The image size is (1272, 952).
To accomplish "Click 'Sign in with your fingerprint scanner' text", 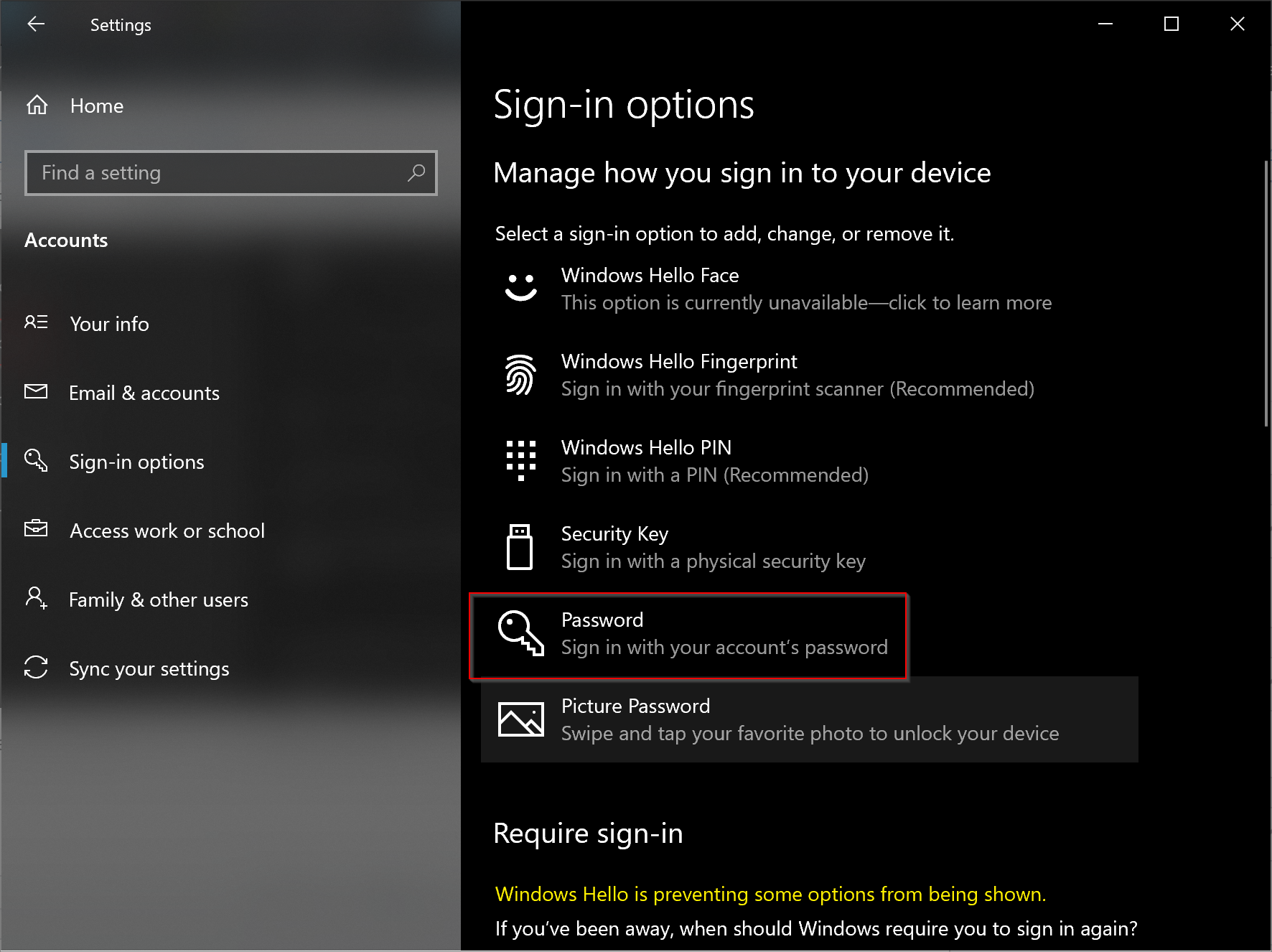I will click(x=798, y=389).
